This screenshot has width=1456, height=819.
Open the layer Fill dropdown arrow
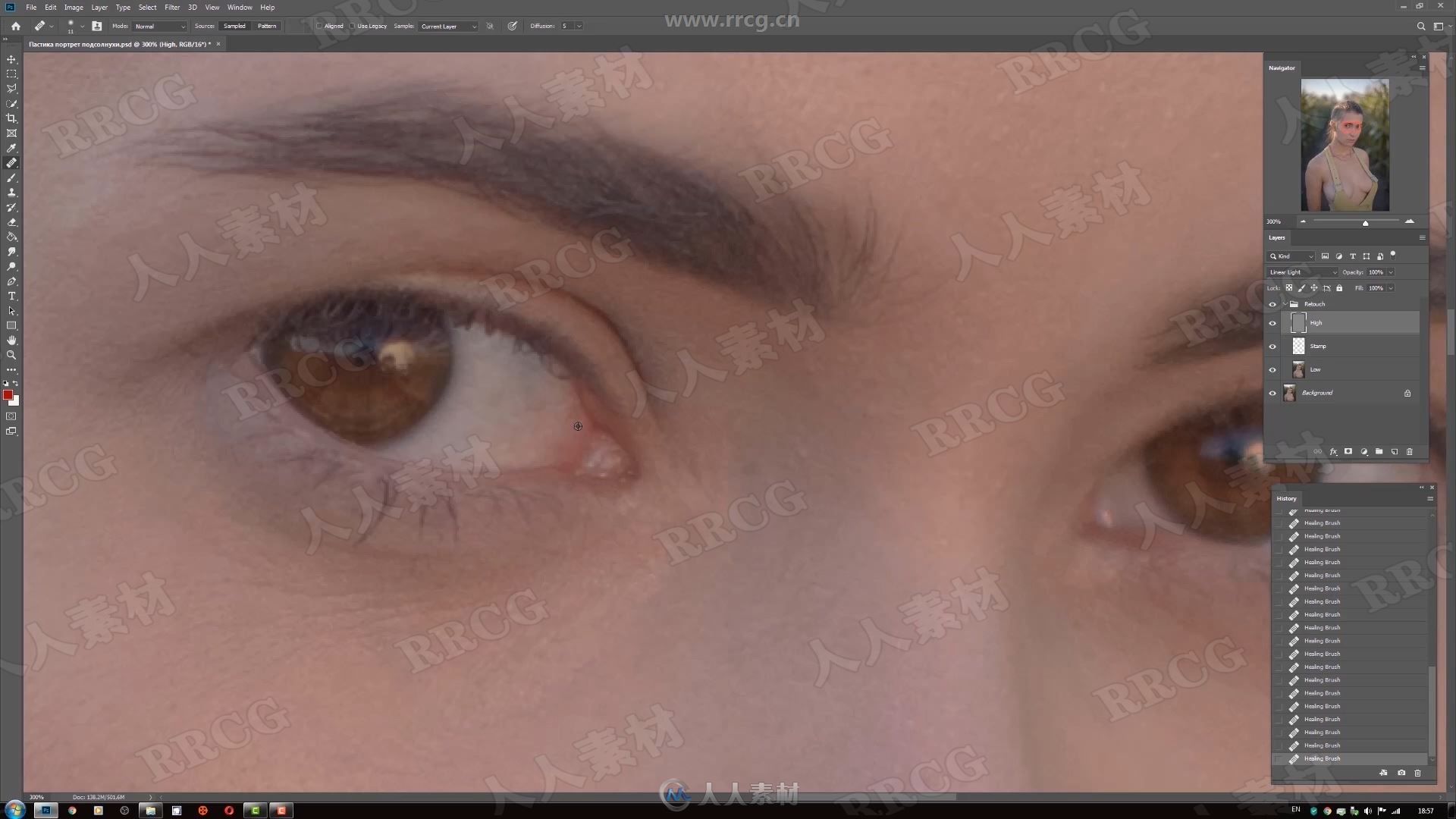[1391, 288]
